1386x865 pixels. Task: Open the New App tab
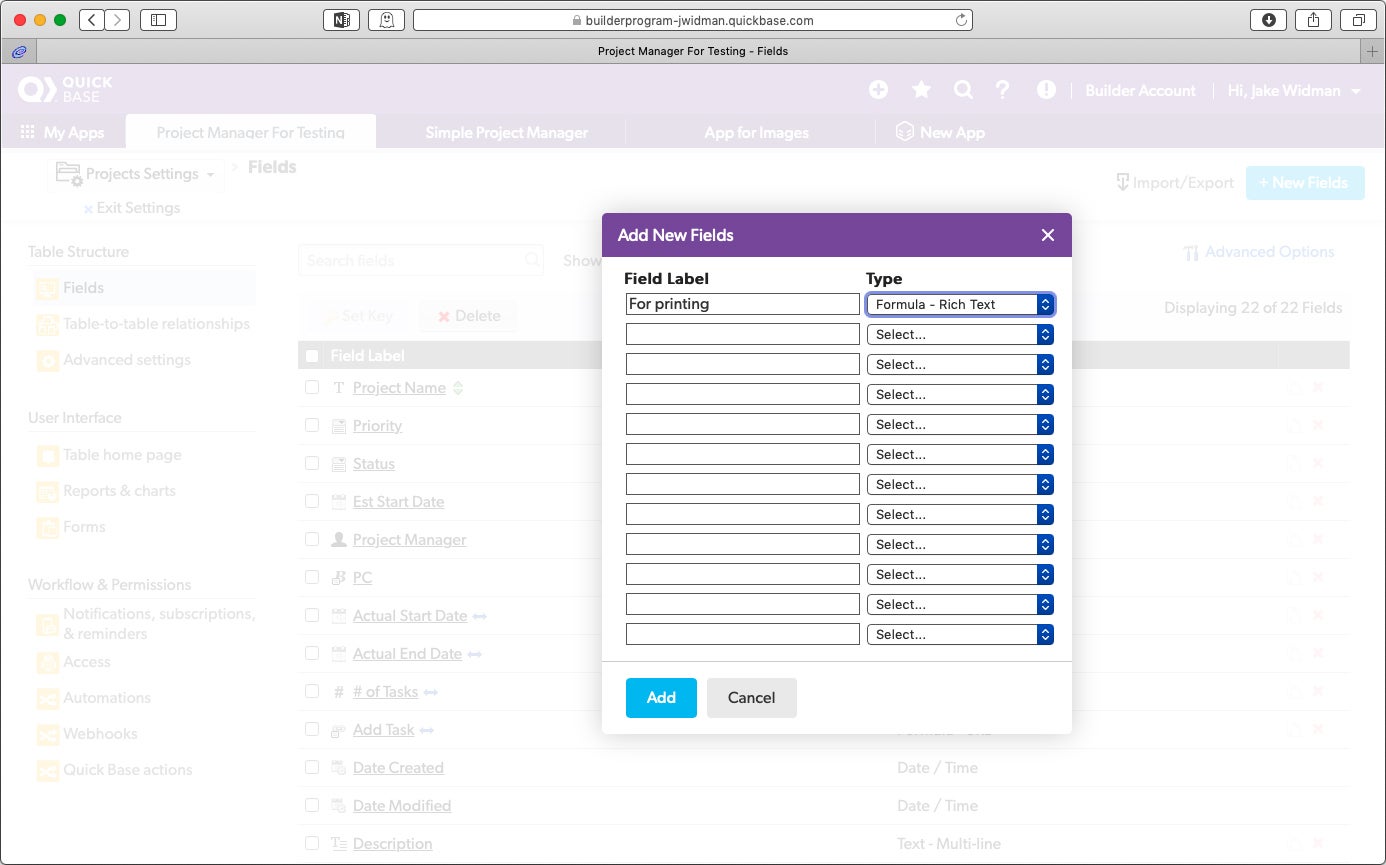(940, 132)
